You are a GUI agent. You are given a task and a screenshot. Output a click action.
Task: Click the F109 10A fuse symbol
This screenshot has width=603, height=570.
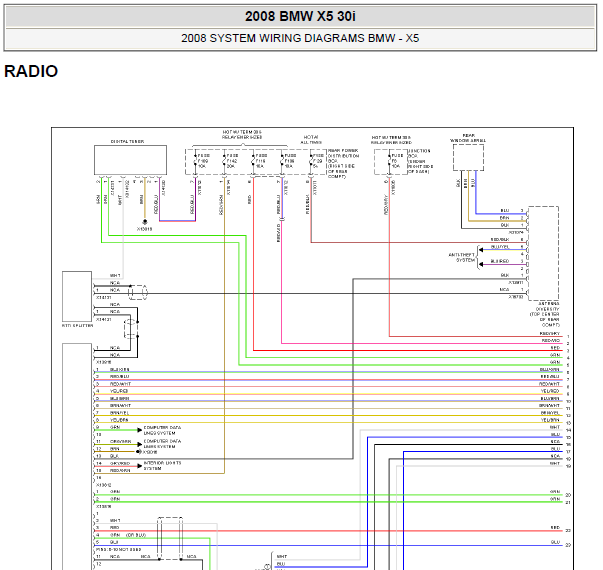[x=195, y=161]
